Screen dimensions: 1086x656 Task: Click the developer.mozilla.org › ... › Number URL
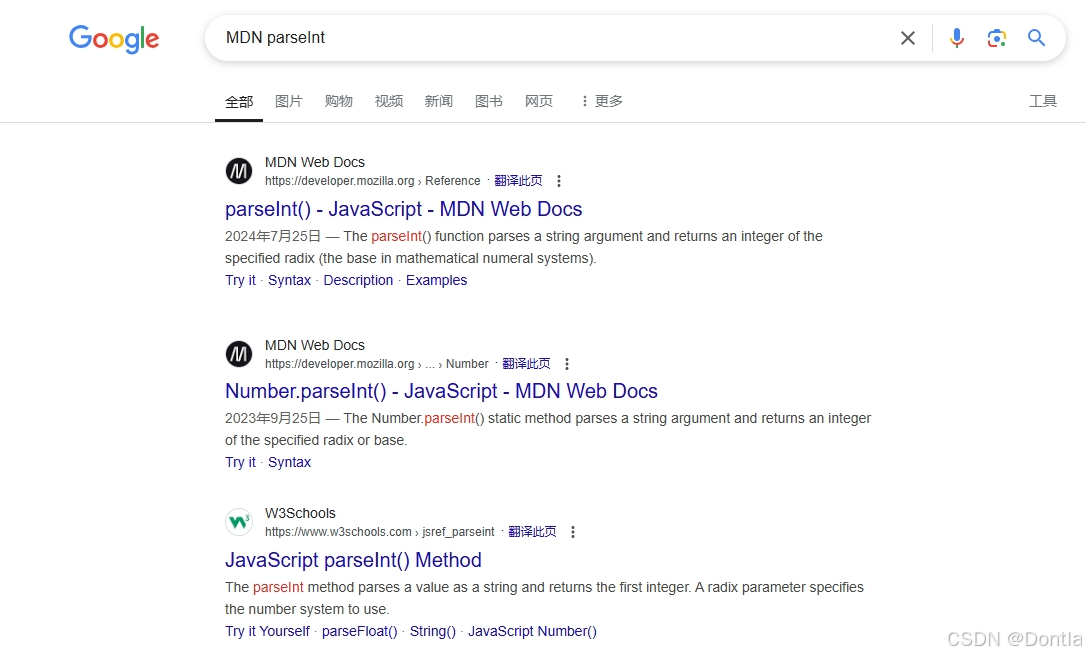[377, 364]
